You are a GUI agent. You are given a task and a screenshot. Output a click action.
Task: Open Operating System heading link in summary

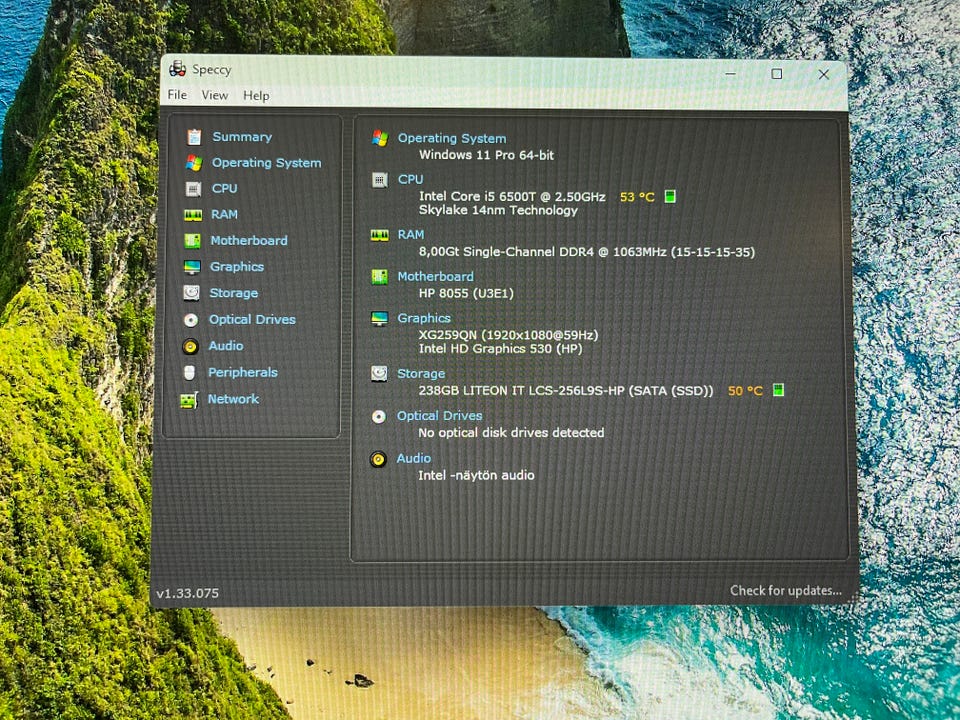452,138
